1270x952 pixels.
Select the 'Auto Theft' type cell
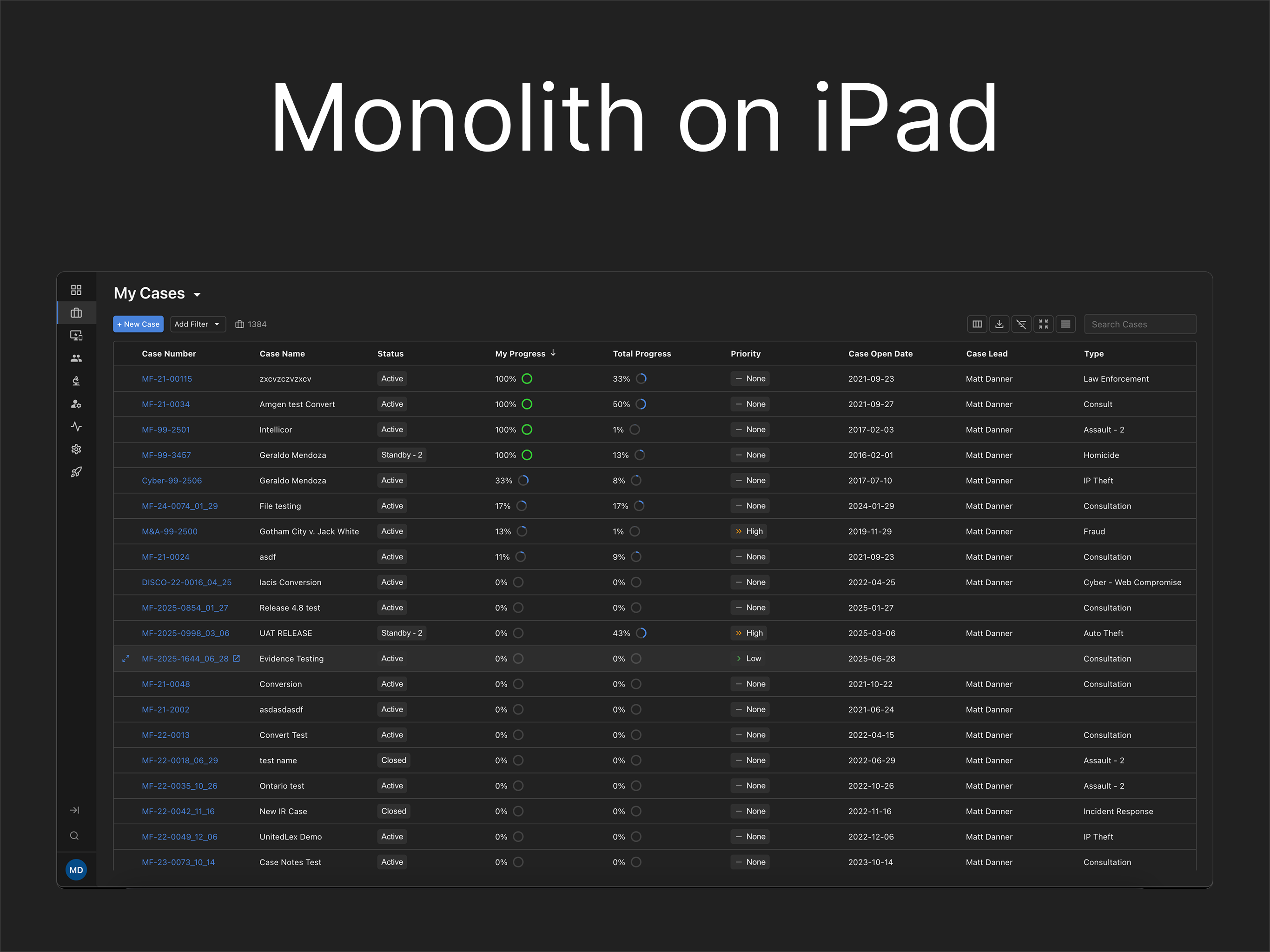click(1103, 633)
